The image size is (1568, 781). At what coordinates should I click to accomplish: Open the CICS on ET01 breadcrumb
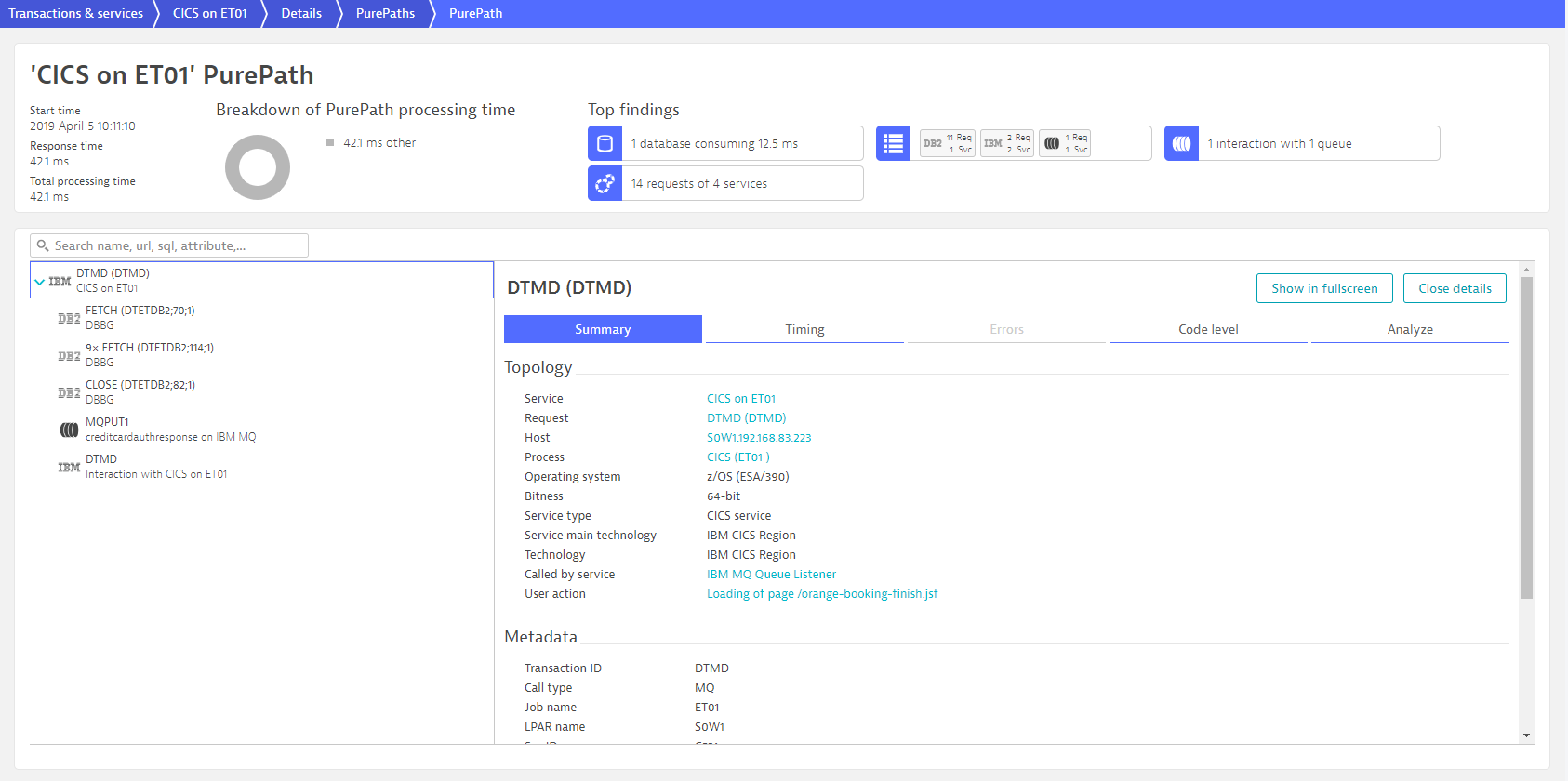(x=210, y=13)
